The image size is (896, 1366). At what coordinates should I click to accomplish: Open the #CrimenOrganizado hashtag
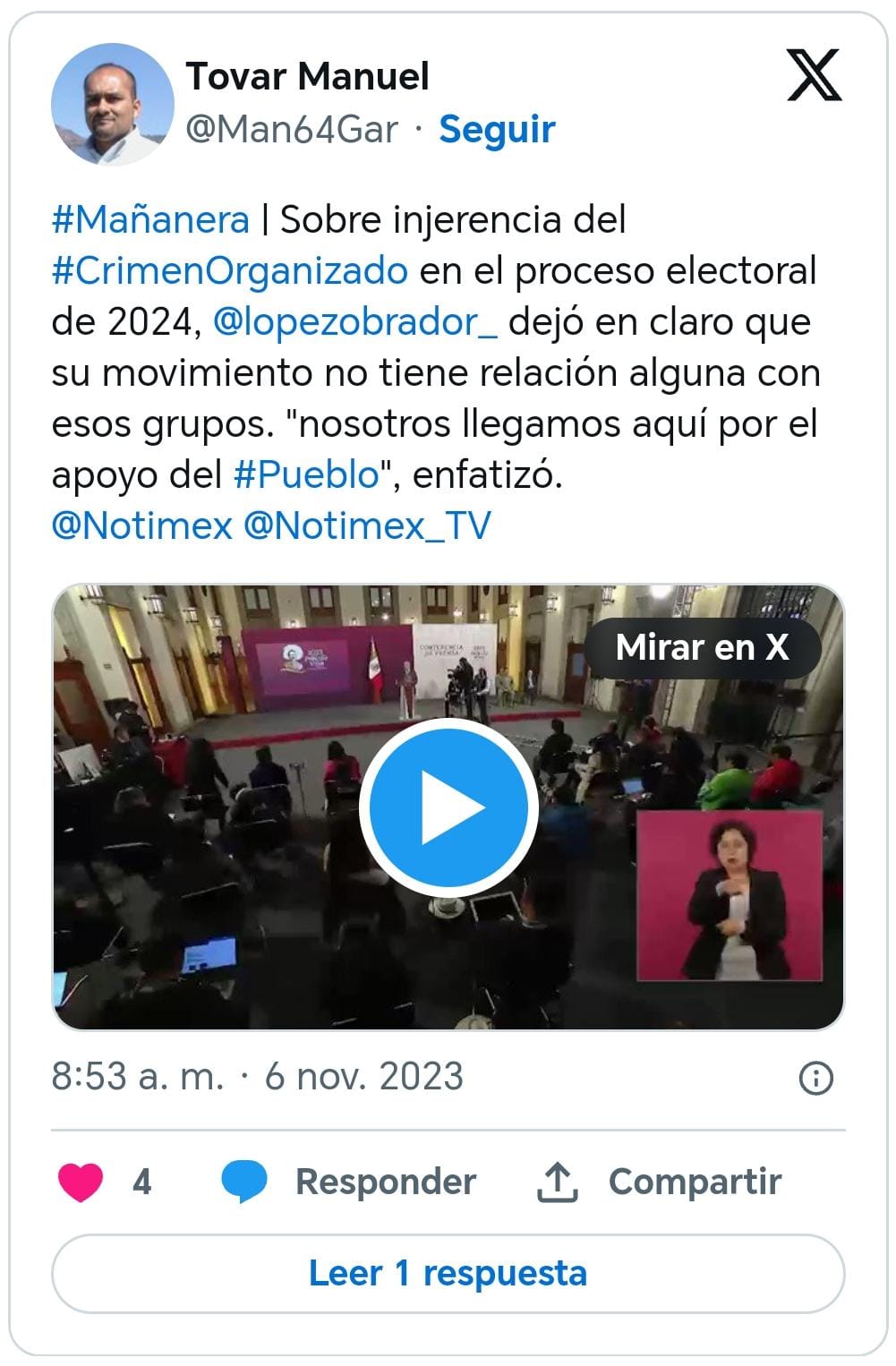tap(230, 271)
